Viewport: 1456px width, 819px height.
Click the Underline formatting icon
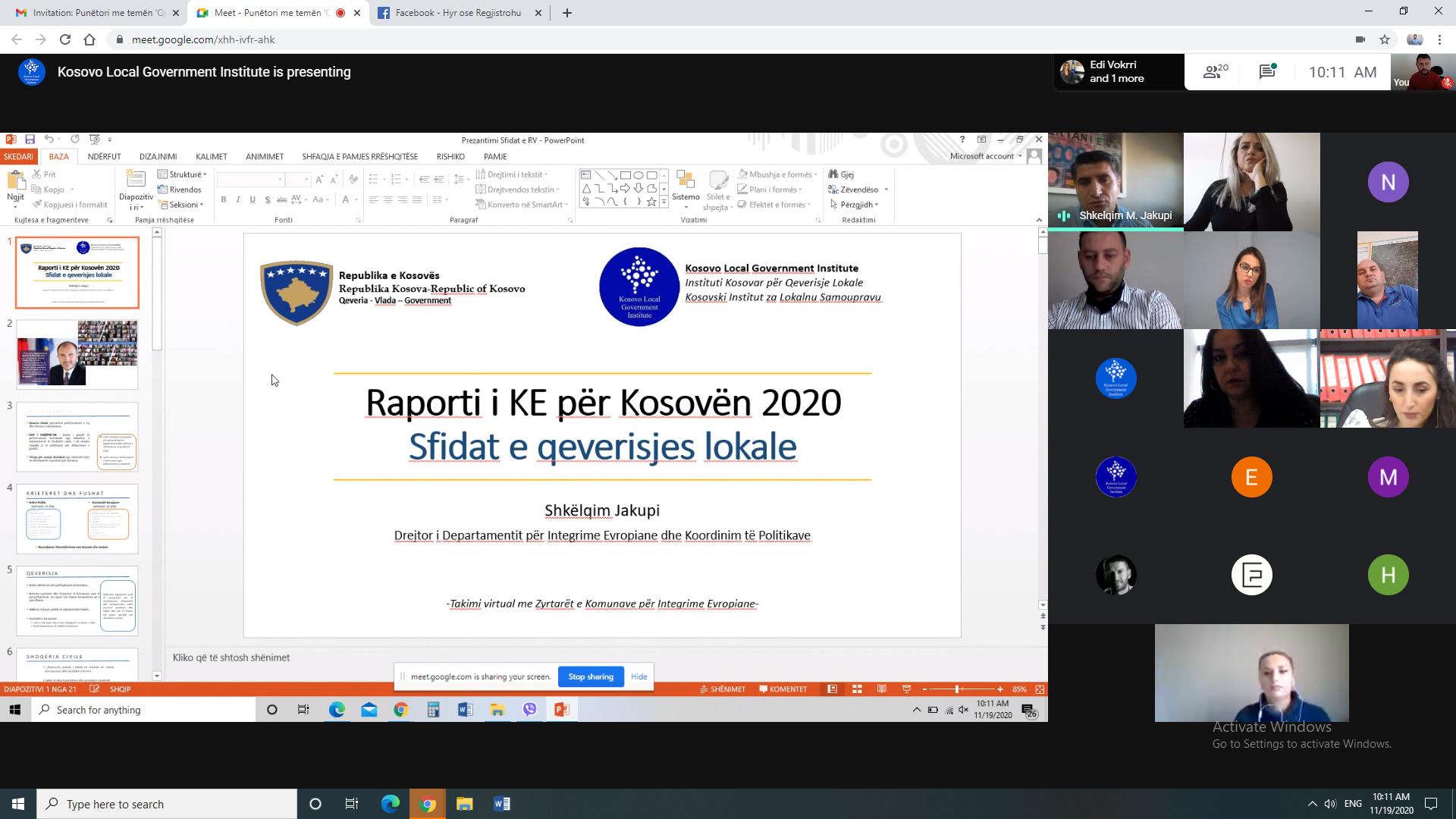point(253,200)
